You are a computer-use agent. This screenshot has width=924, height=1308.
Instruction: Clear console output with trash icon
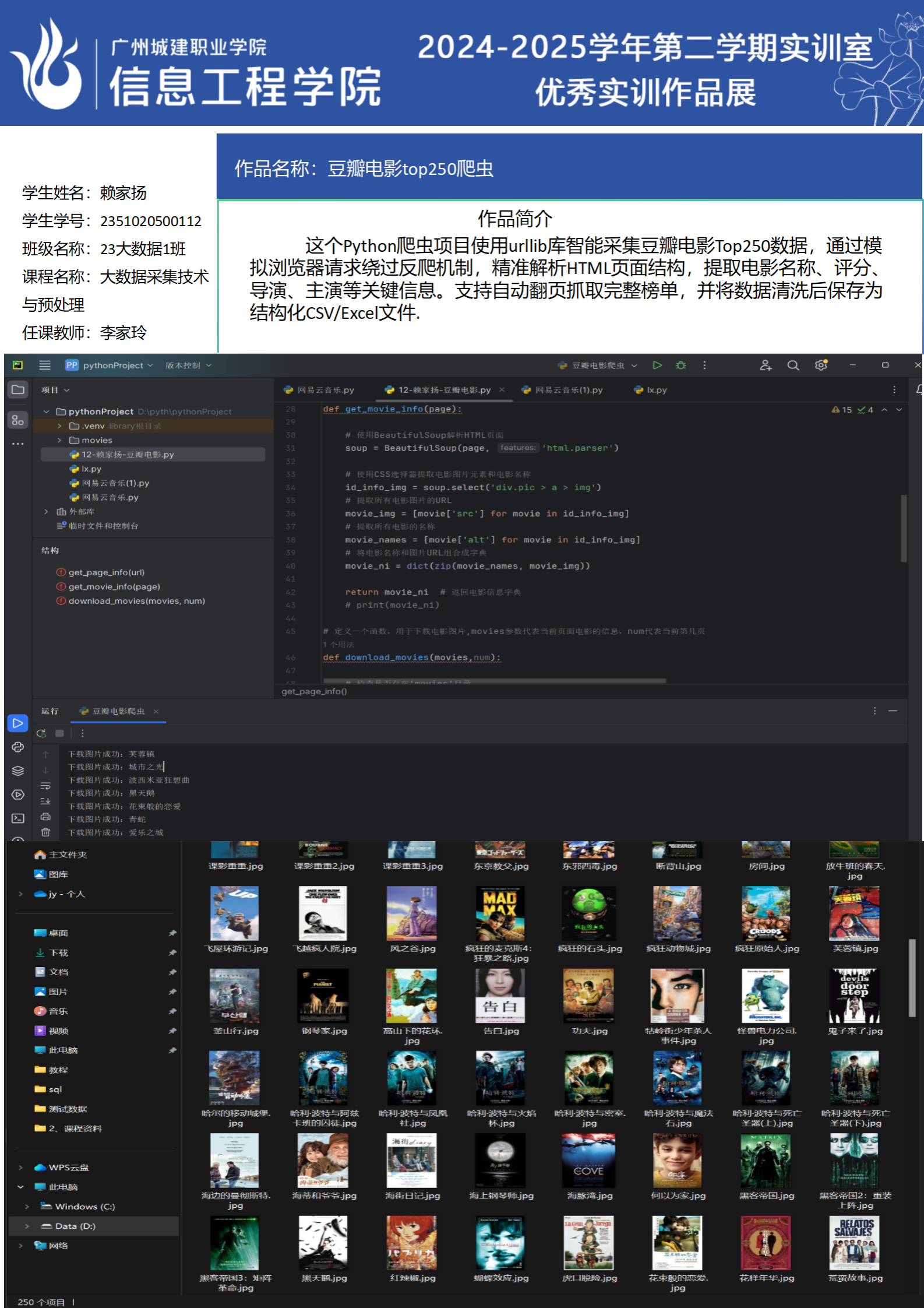[x=45, y=832]
